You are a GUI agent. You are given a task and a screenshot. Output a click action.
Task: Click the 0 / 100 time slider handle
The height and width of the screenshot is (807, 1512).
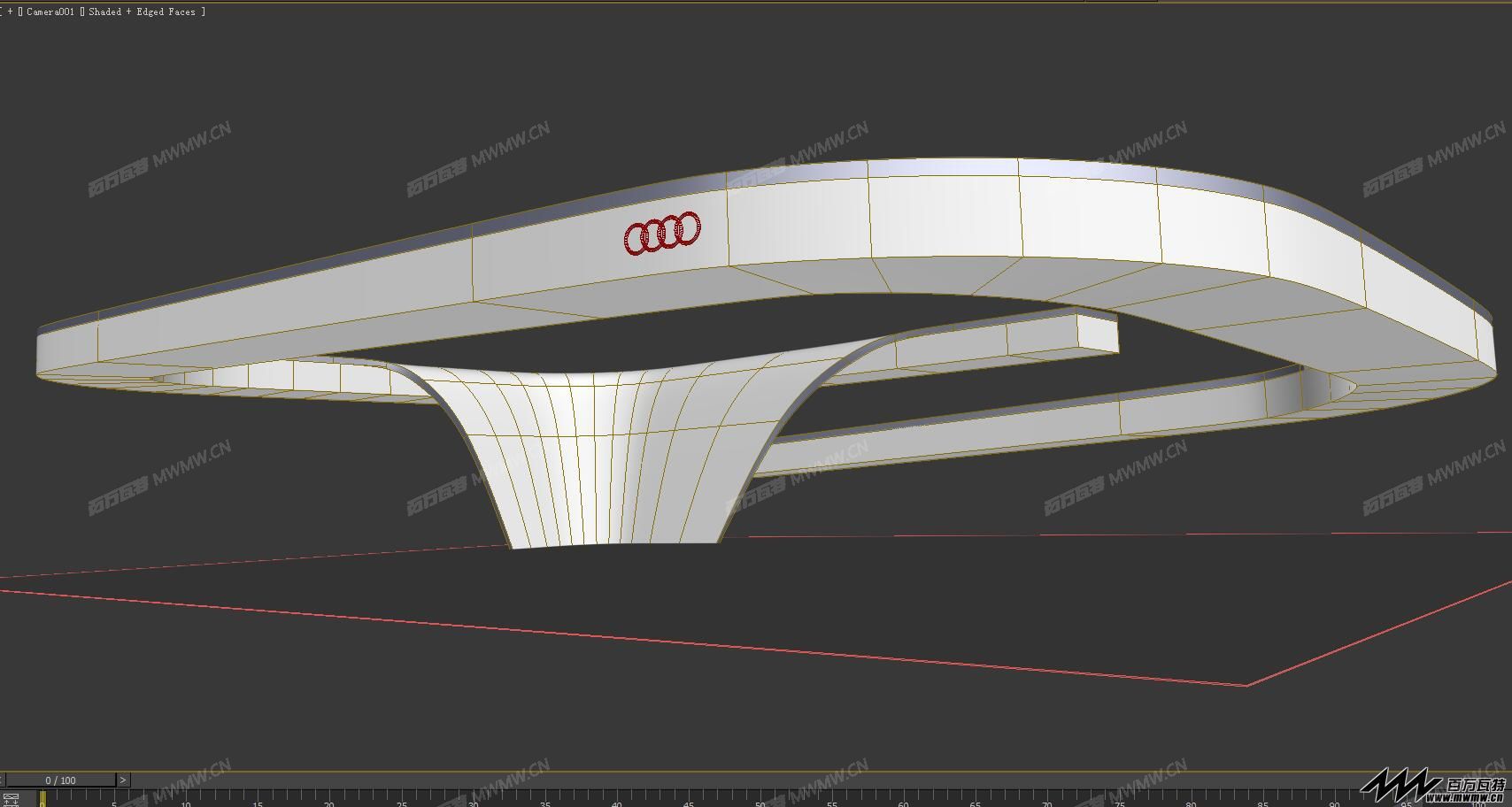coord(61,780)
